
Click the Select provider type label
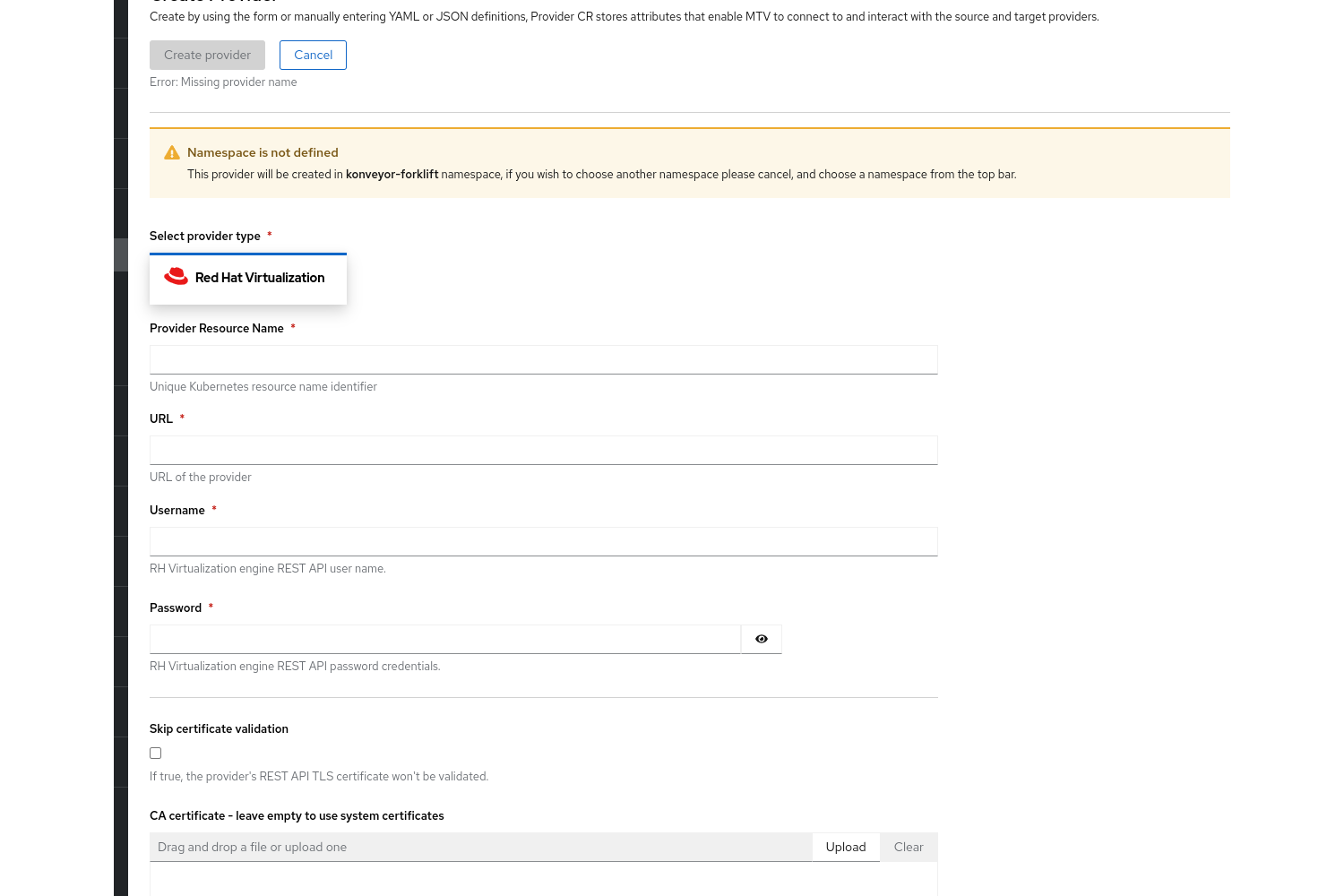pyautogui.click(x=205, y=236)
